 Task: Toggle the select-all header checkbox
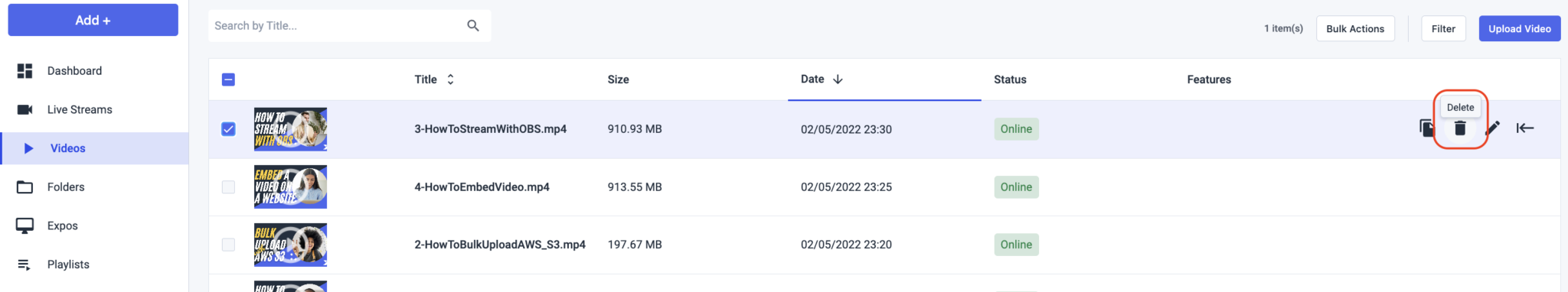[x=228, y=79]
